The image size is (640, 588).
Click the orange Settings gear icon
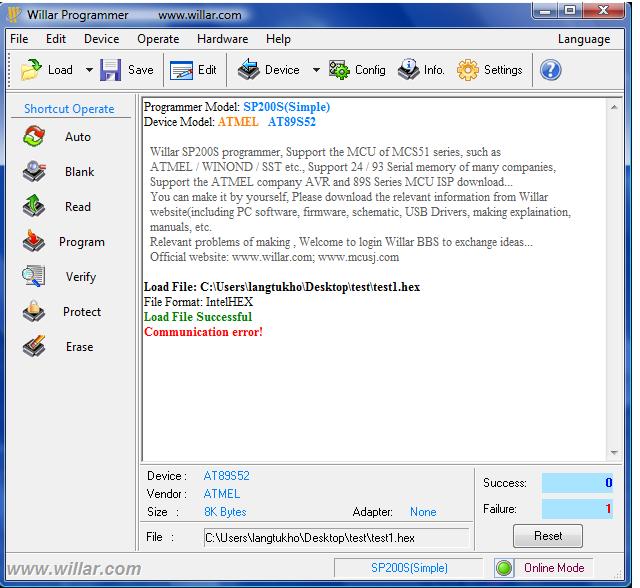pyautogui.click(x=467, y=70)
